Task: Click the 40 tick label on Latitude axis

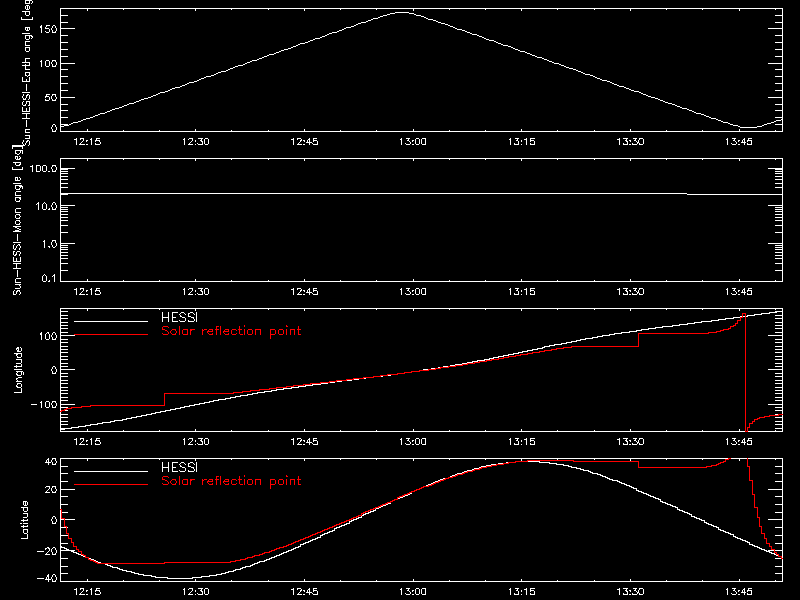Action: pyautogui.click(x=51, y=462)
